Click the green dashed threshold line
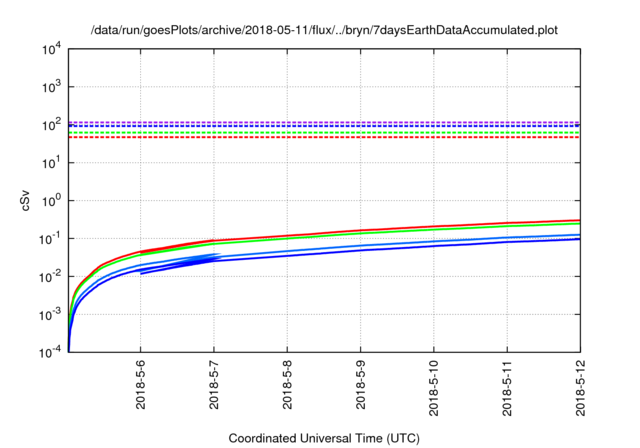This screenshot has height=448, width=640. tap(324, 133)
